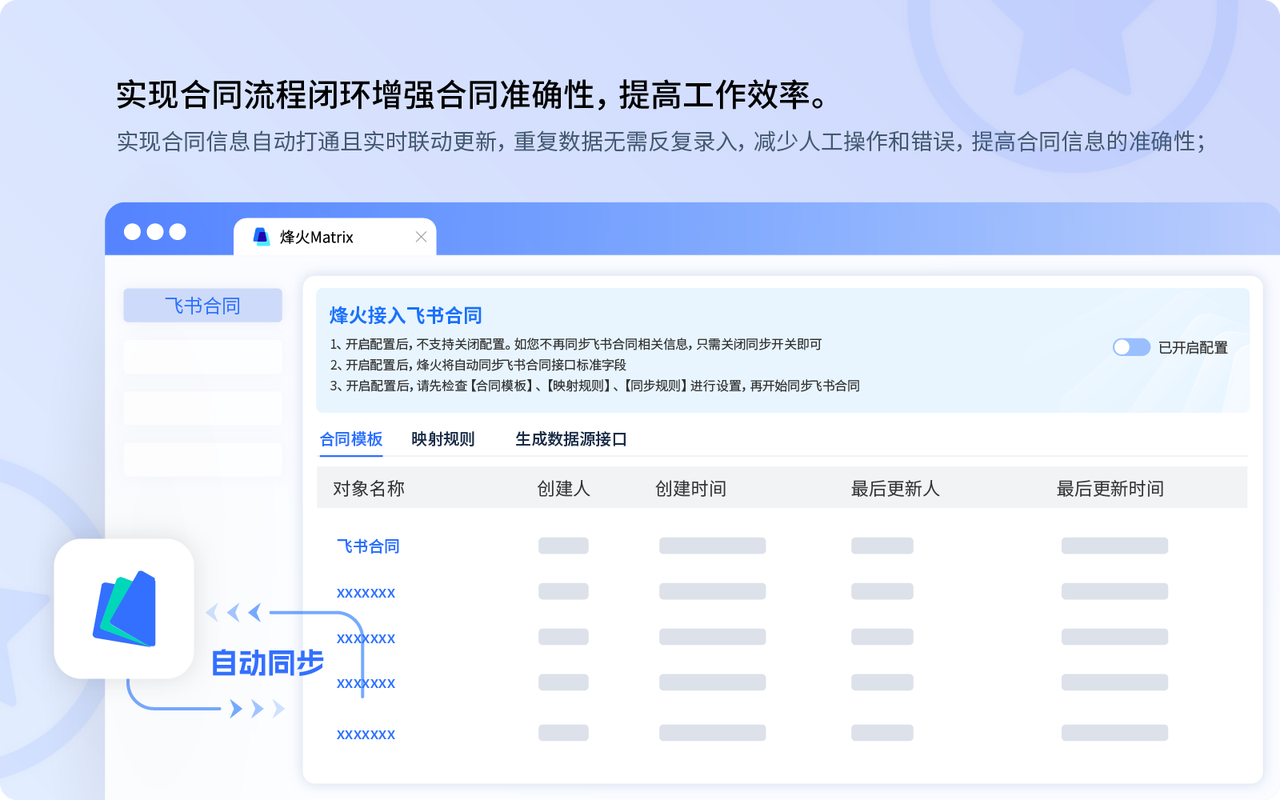Image resolution: width=1280 pixels, height=800 pixels.
Task: Click the 创建时间 column header
Action: click(x=690, y=489)
